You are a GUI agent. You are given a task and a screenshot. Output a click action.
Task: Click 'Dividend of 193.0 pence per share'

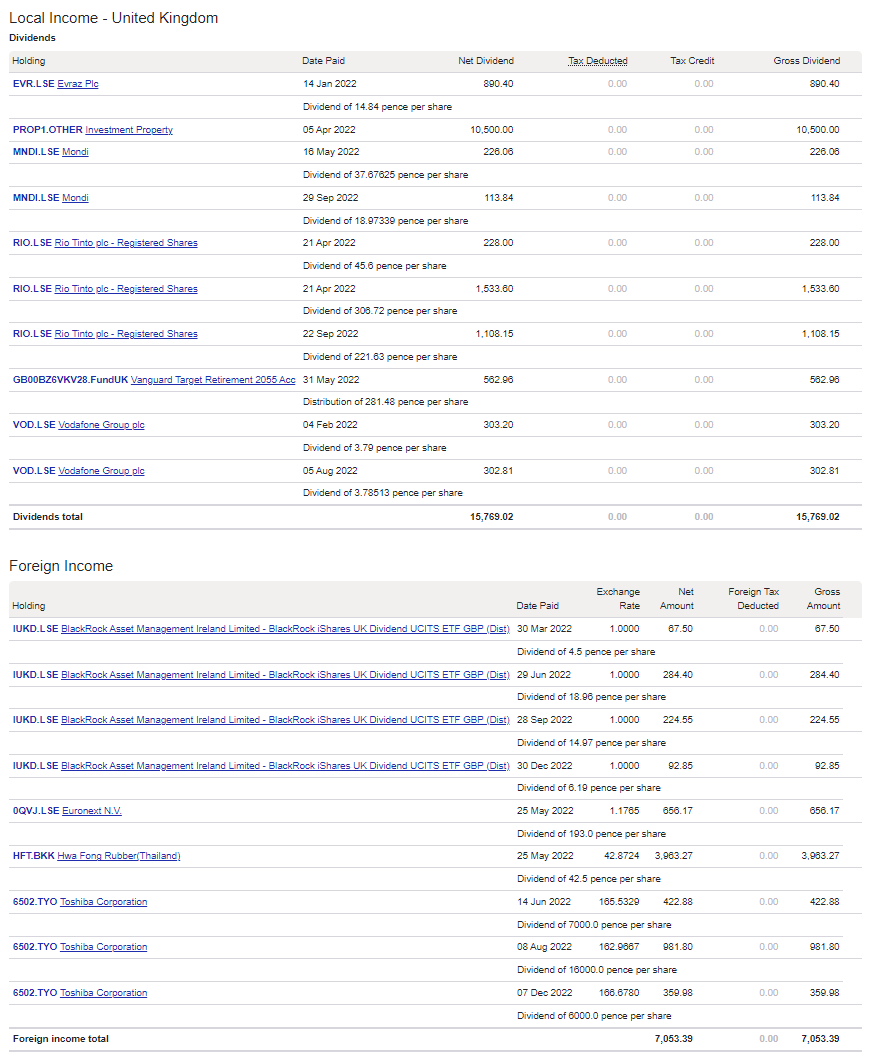click(591, 833)
